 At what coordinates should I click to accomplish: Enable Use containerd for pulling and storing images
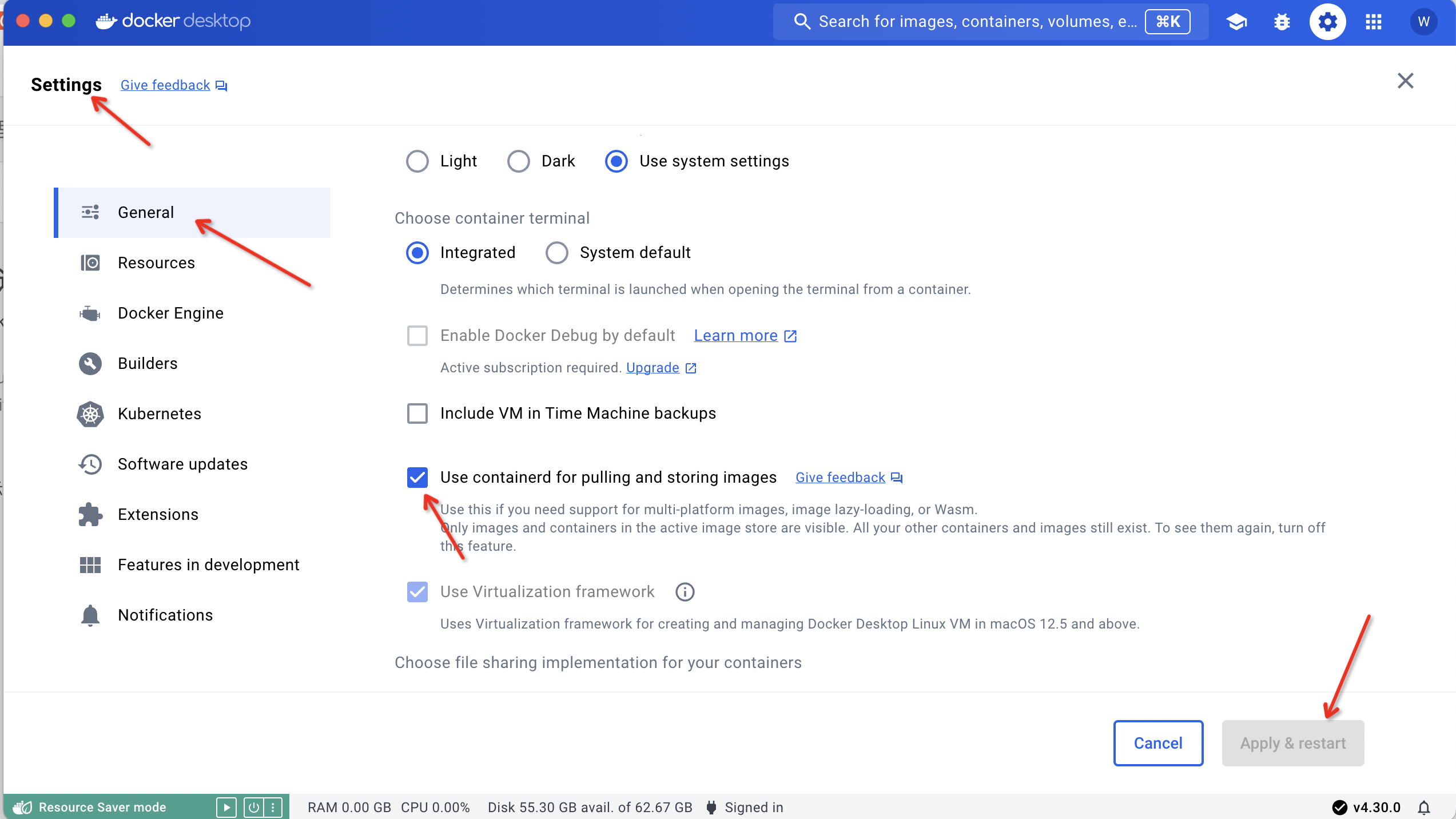pos(417,477)
